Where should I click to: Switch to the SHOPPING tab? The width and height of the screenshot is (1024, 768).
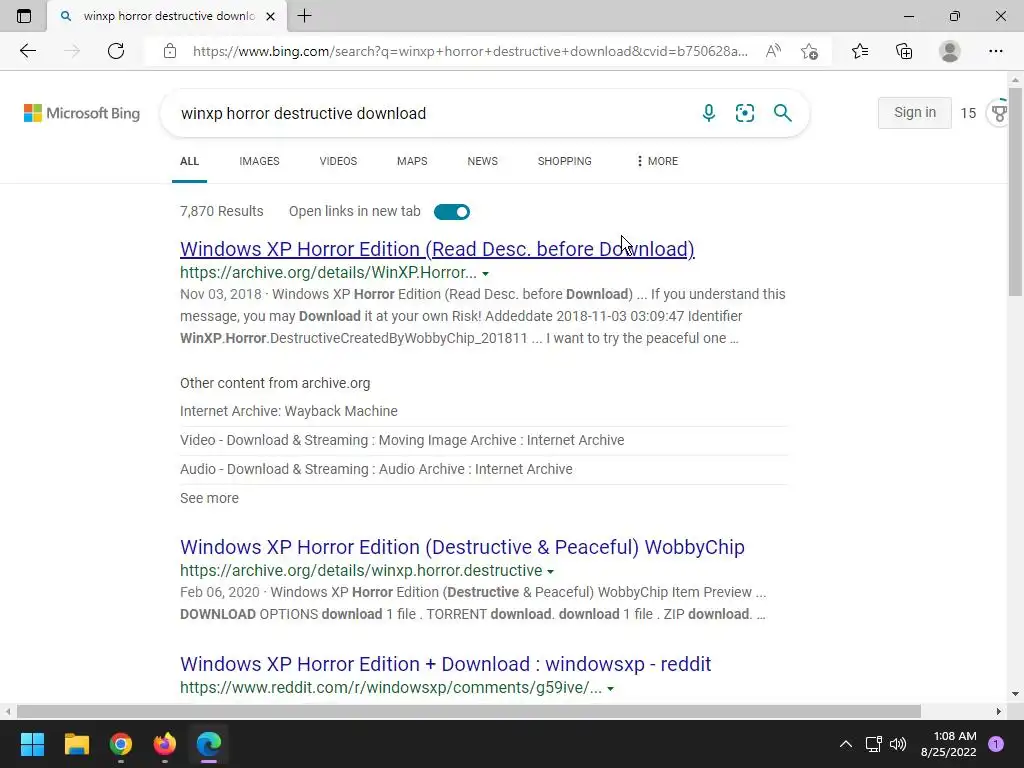click(x=564, y=161)
